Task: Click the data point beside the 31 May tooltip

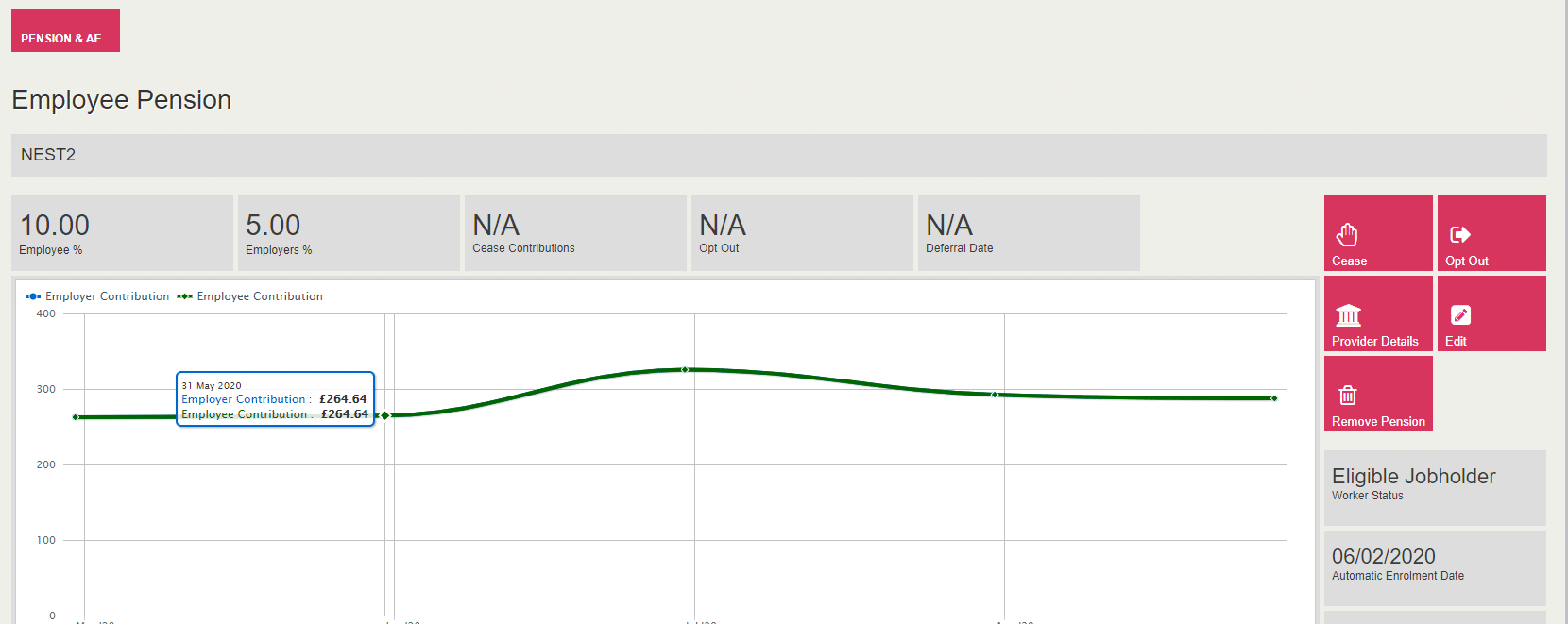Action: point(385,415)
